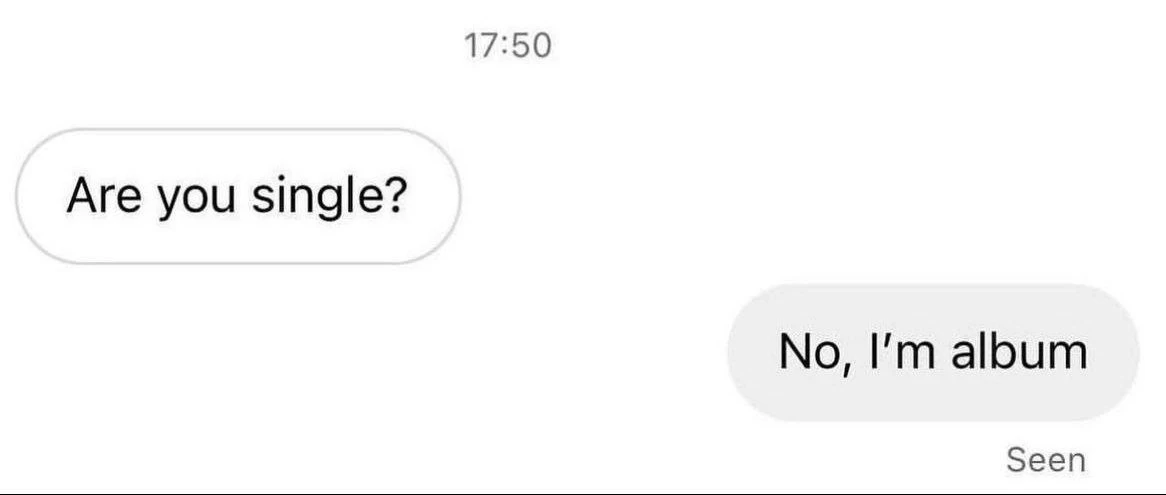Click the letter "S" in Seen
Viewport: 1166px width, 495px height.
1015,460
